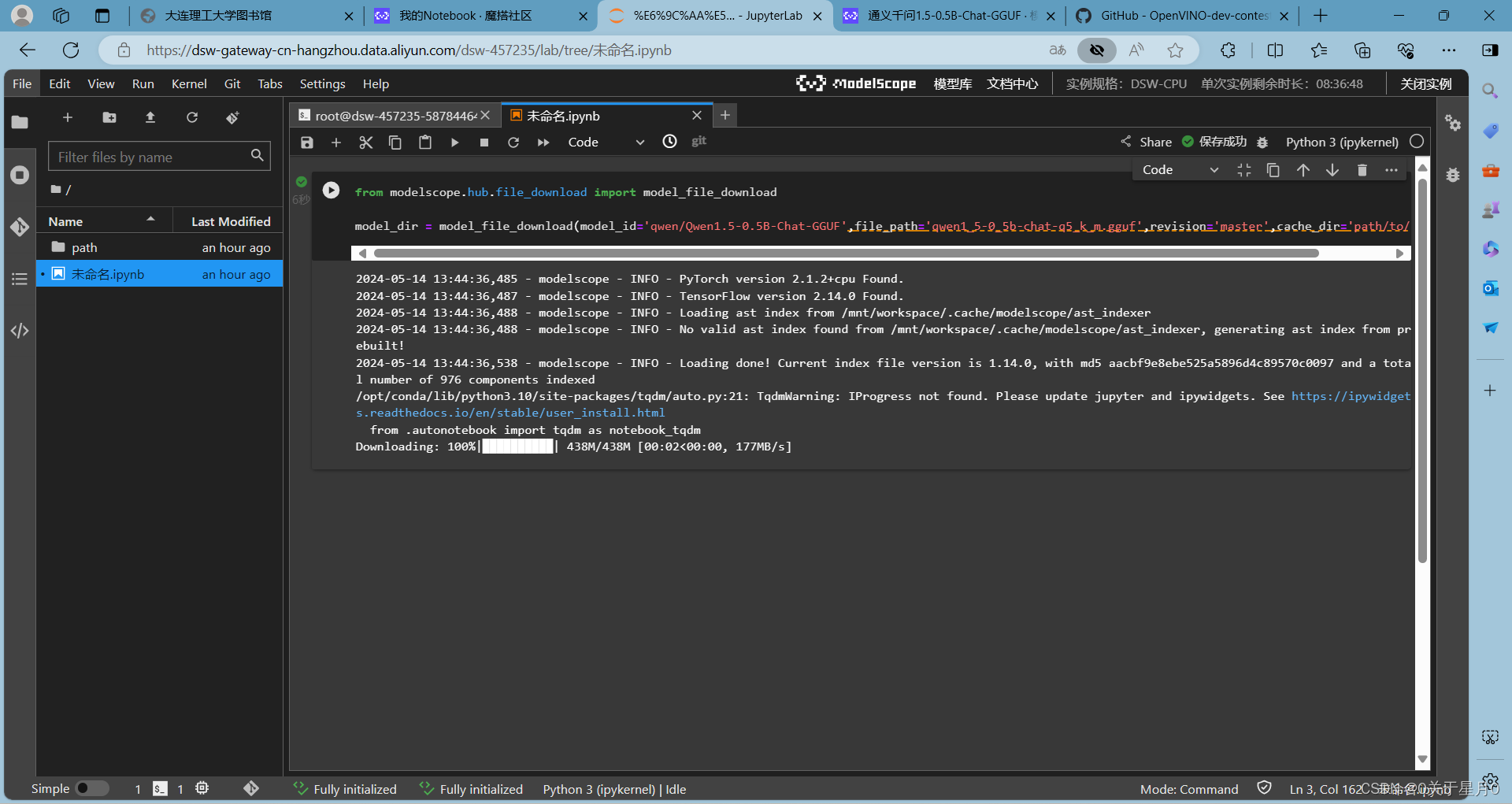Screen dimensions: 1512x804
Task: Open the File menu
Action: point(22,83)
